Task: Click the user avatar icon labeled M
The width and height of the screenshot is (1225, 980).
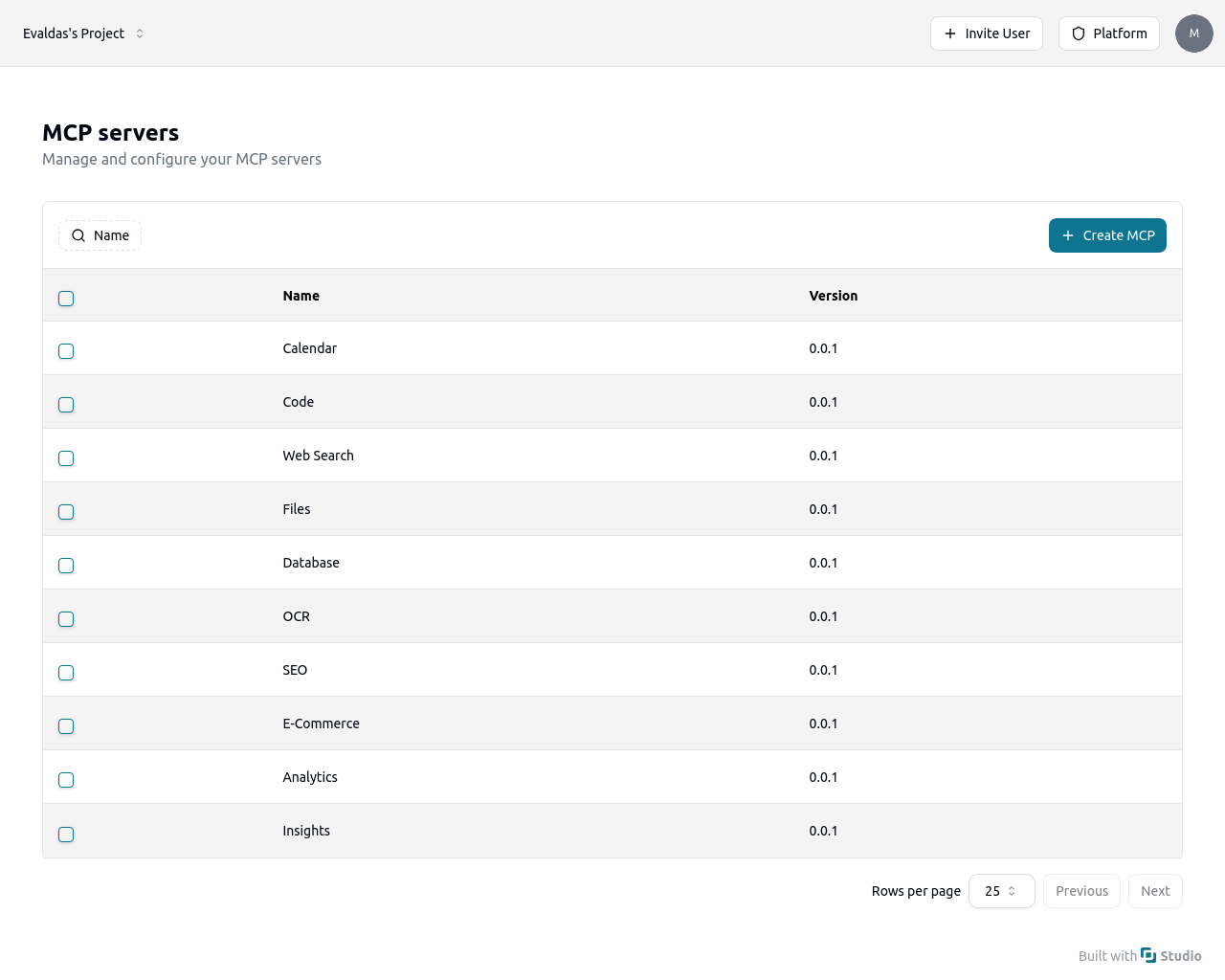Action: [x=1193, y=33]
